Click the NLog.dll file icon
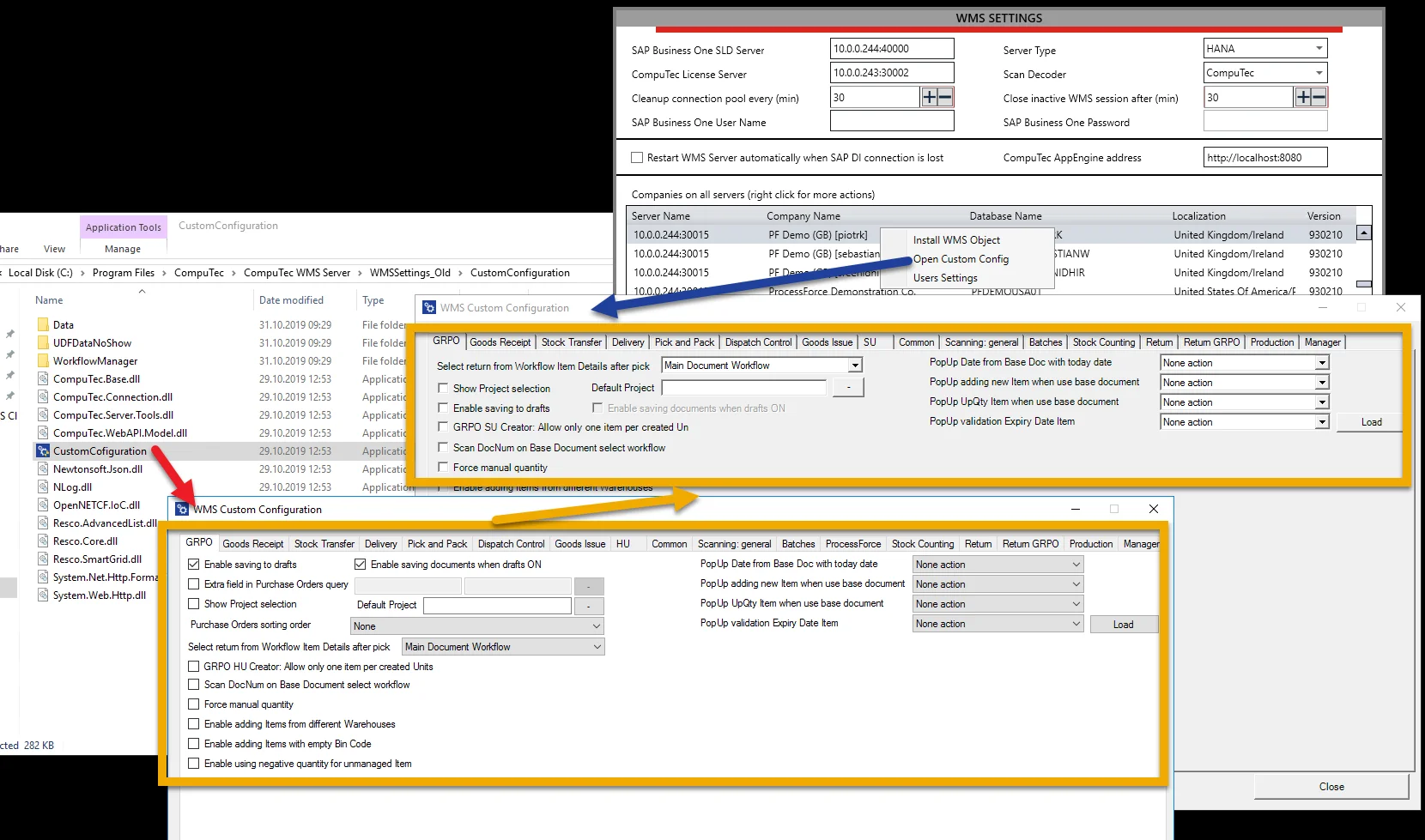 tap(43, 487)
